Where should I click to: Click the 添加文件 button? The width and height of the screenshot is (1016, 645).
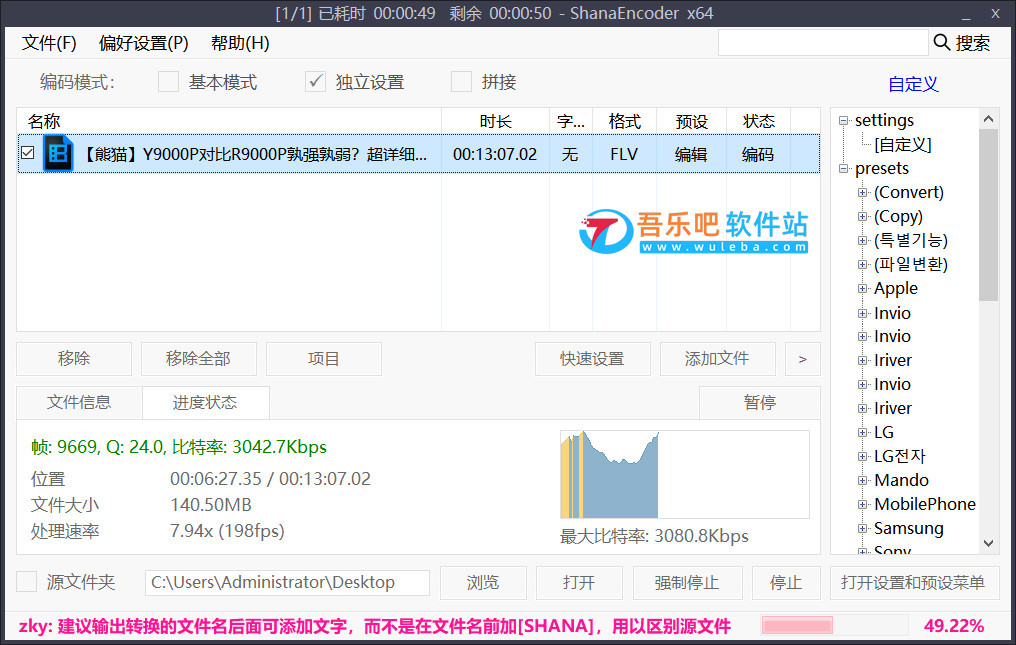pyautogui.click(x=717, y=358)
